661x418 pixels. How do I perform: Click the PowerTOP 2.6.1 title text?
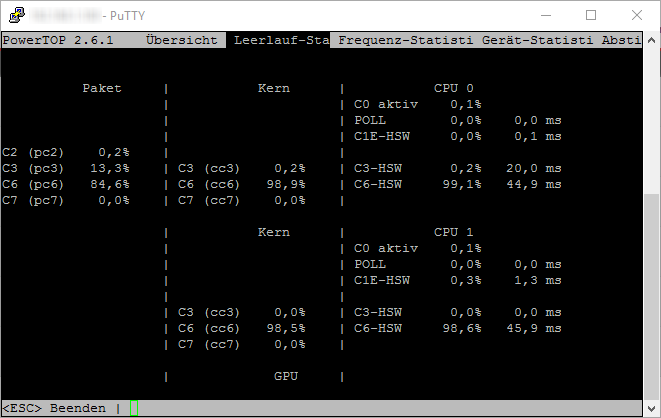(58, 40)
